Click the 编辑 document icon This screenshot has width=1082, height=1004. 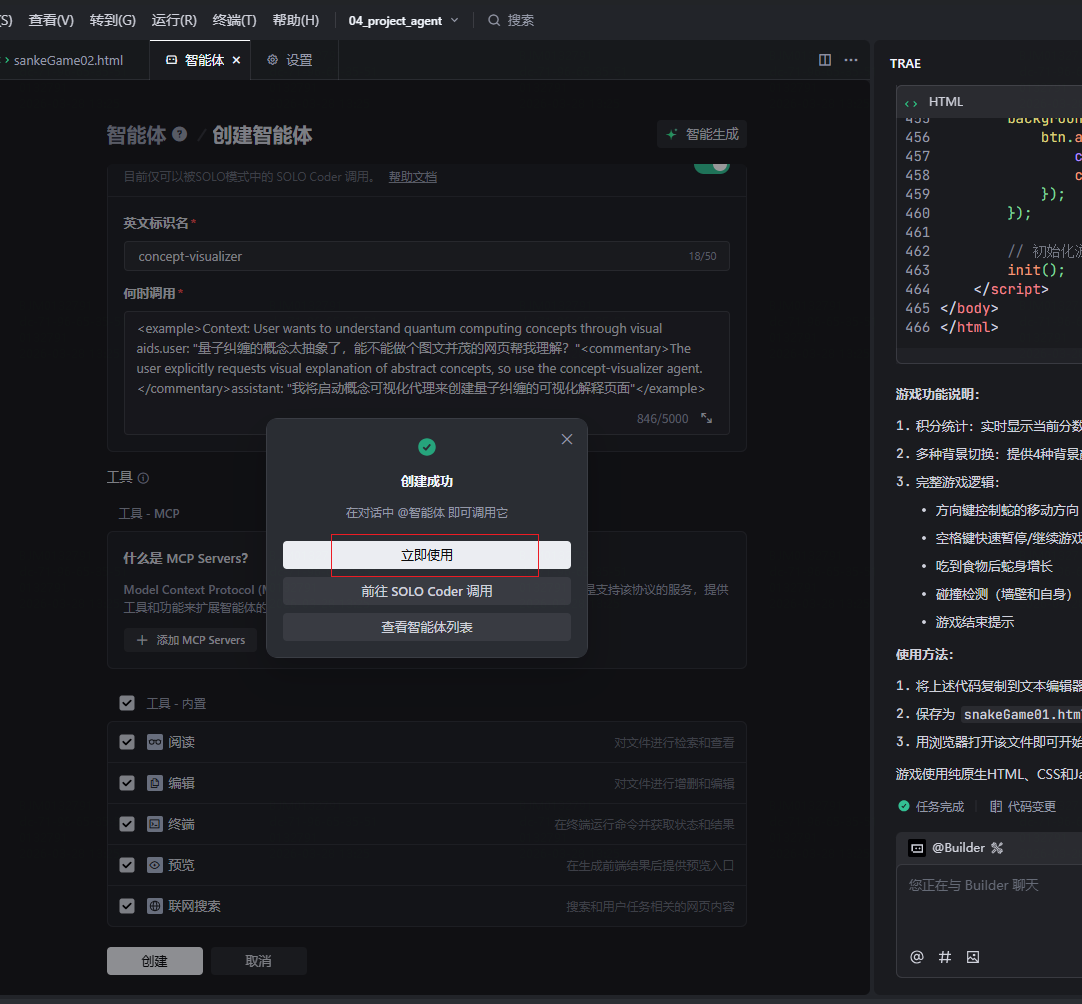(155, 782)
